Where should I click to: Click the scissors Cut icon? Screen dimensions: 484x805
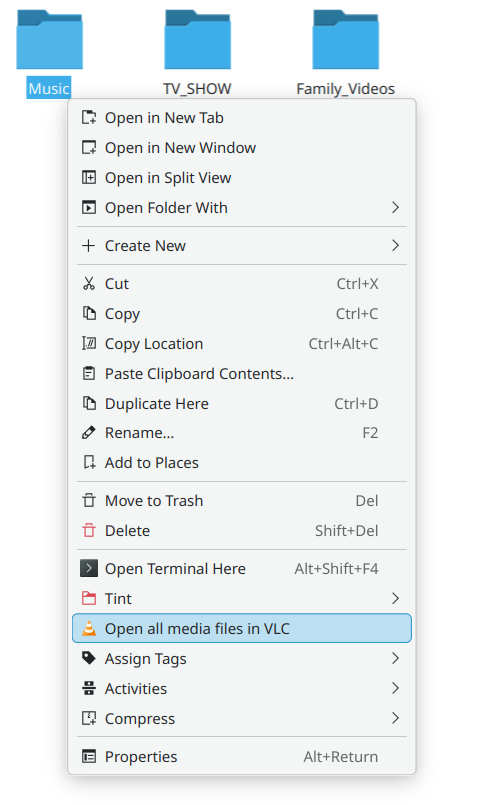(89, 283)
